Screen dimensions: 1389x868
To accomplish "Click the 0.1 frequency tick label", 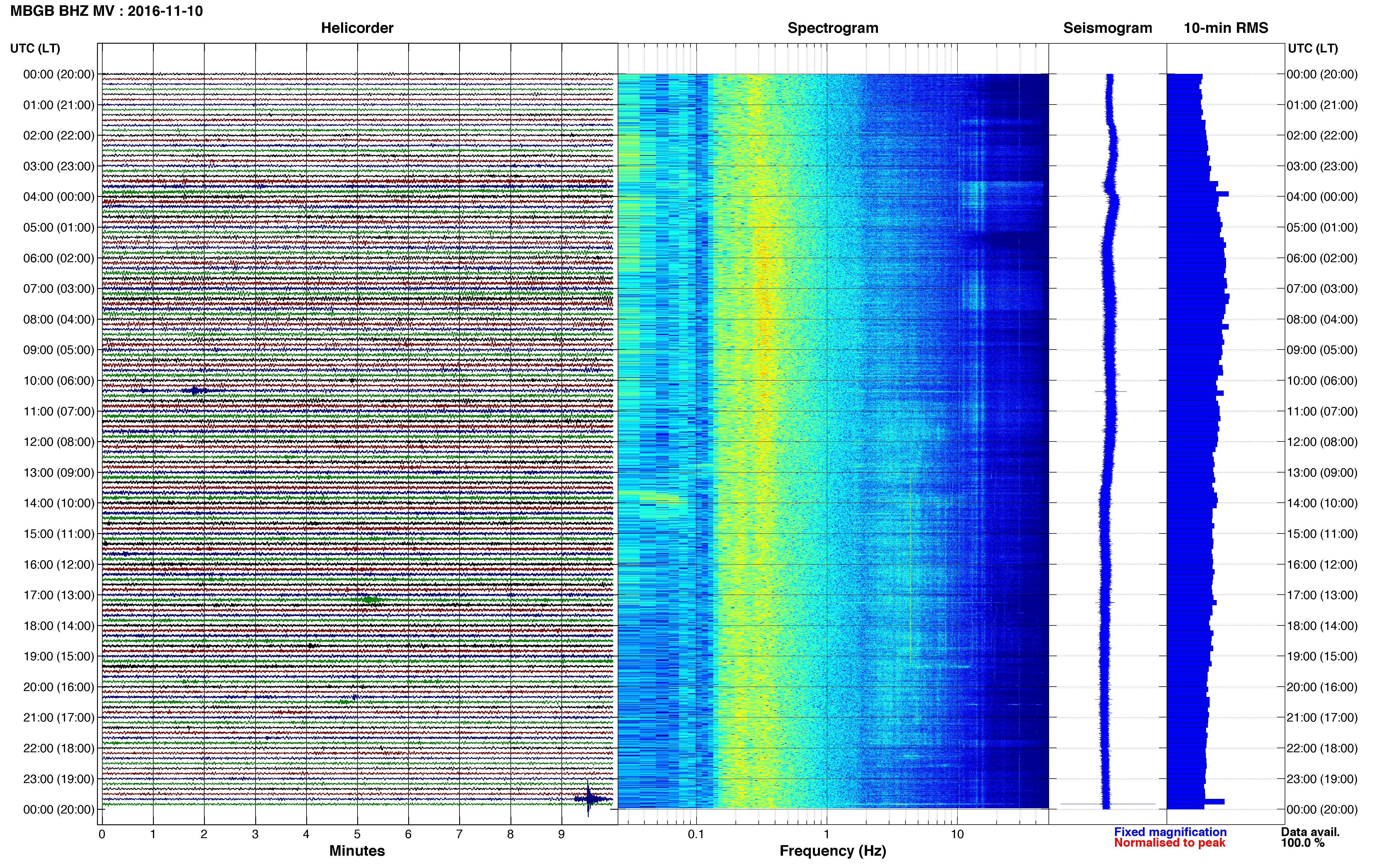I will (696, 834).
